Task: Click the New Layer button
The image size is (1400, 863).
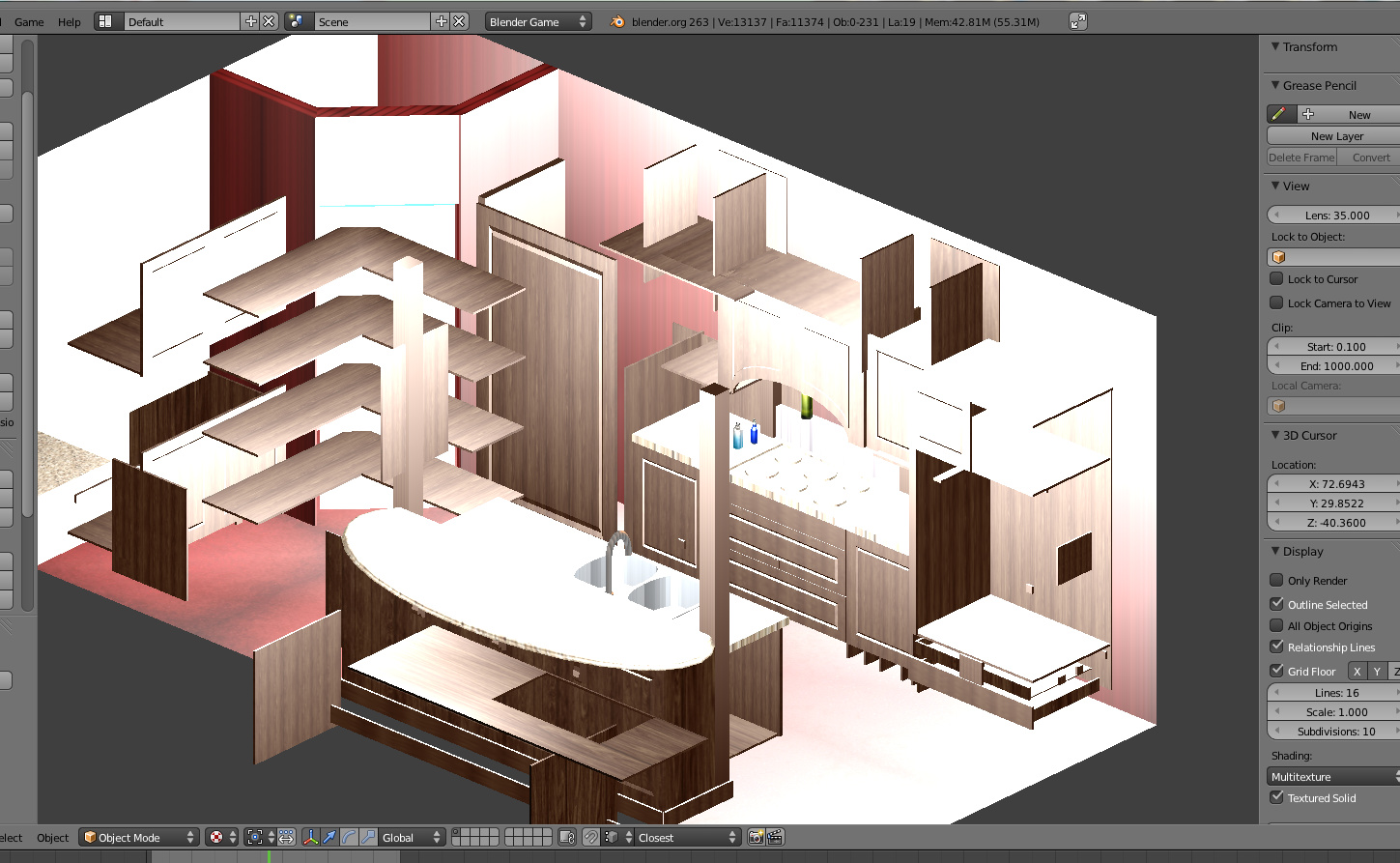Action: tap(1333, 136)
